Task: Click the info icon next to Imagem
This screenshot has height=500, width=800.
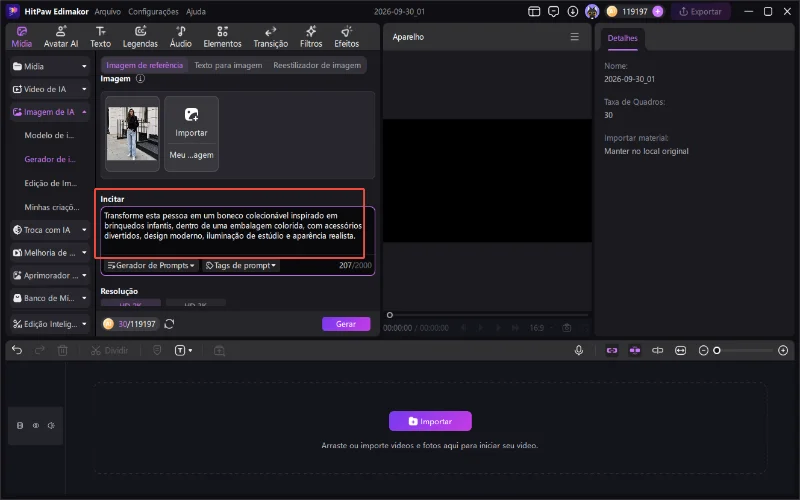Action: point(140,79)
